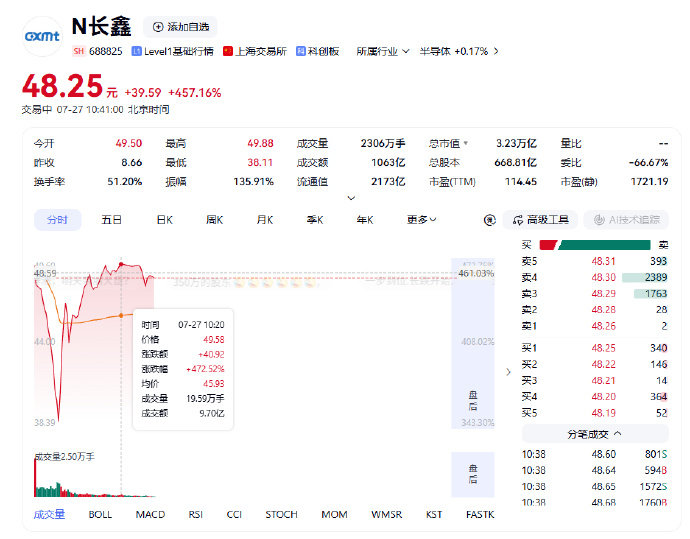Click the trade row at 48.65 1572S
The width and height of the screenshot is (690, 539).
[595, 487]
